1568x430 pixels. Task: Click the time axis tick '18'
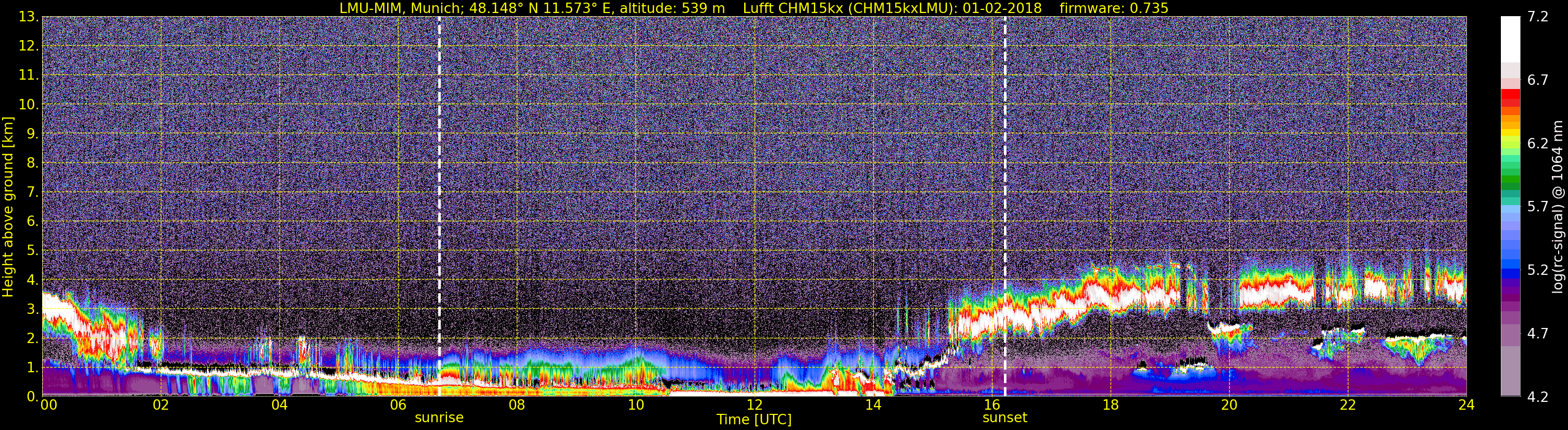(1110, 405)
